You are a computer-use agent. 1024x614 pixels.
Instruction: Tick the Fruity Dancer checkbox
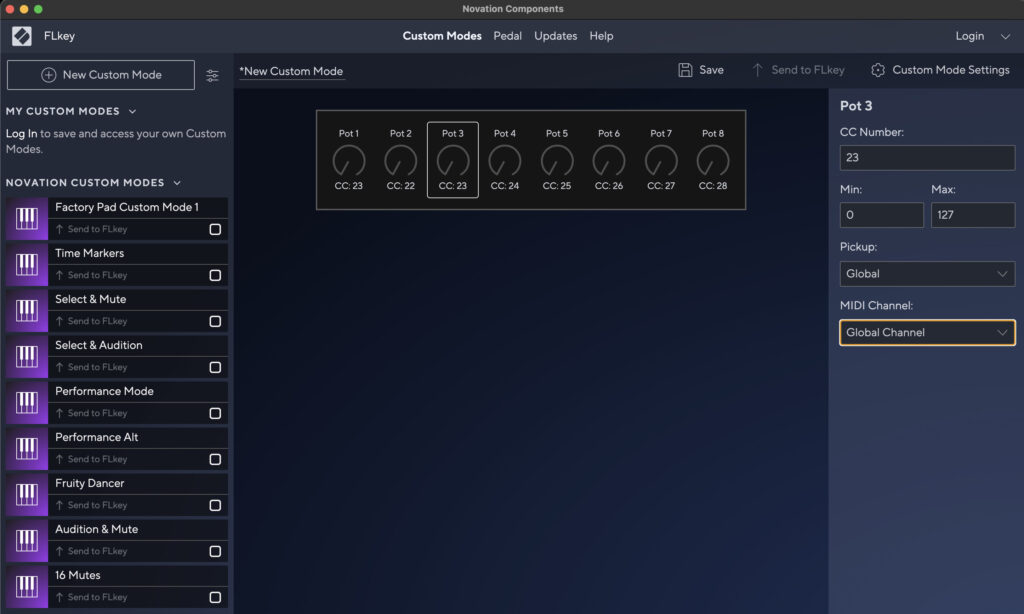click(x=215, y=506)
